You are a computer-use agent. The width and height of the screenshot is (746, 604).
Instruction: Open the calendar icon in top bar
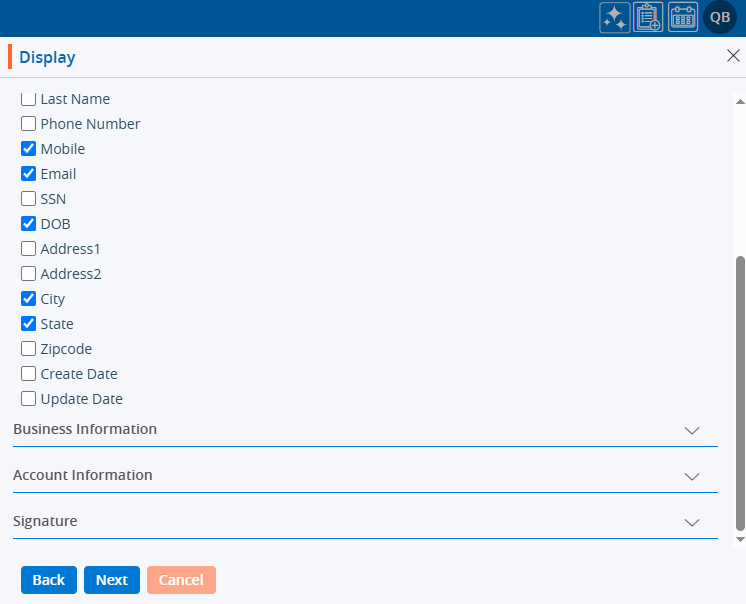click(683, 18)
